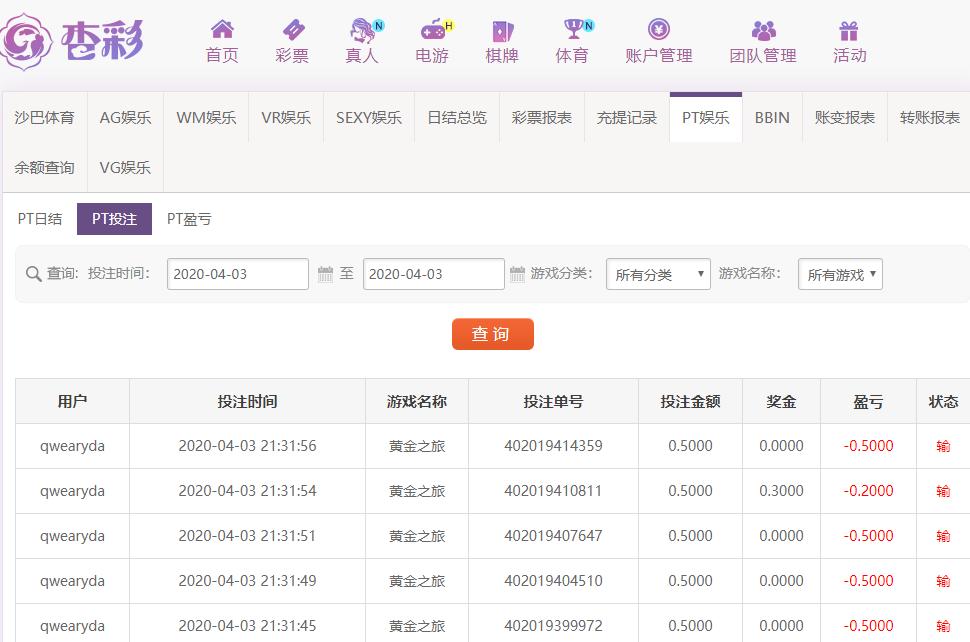Select the live dealer avatar icon

(x=361, y=30)
